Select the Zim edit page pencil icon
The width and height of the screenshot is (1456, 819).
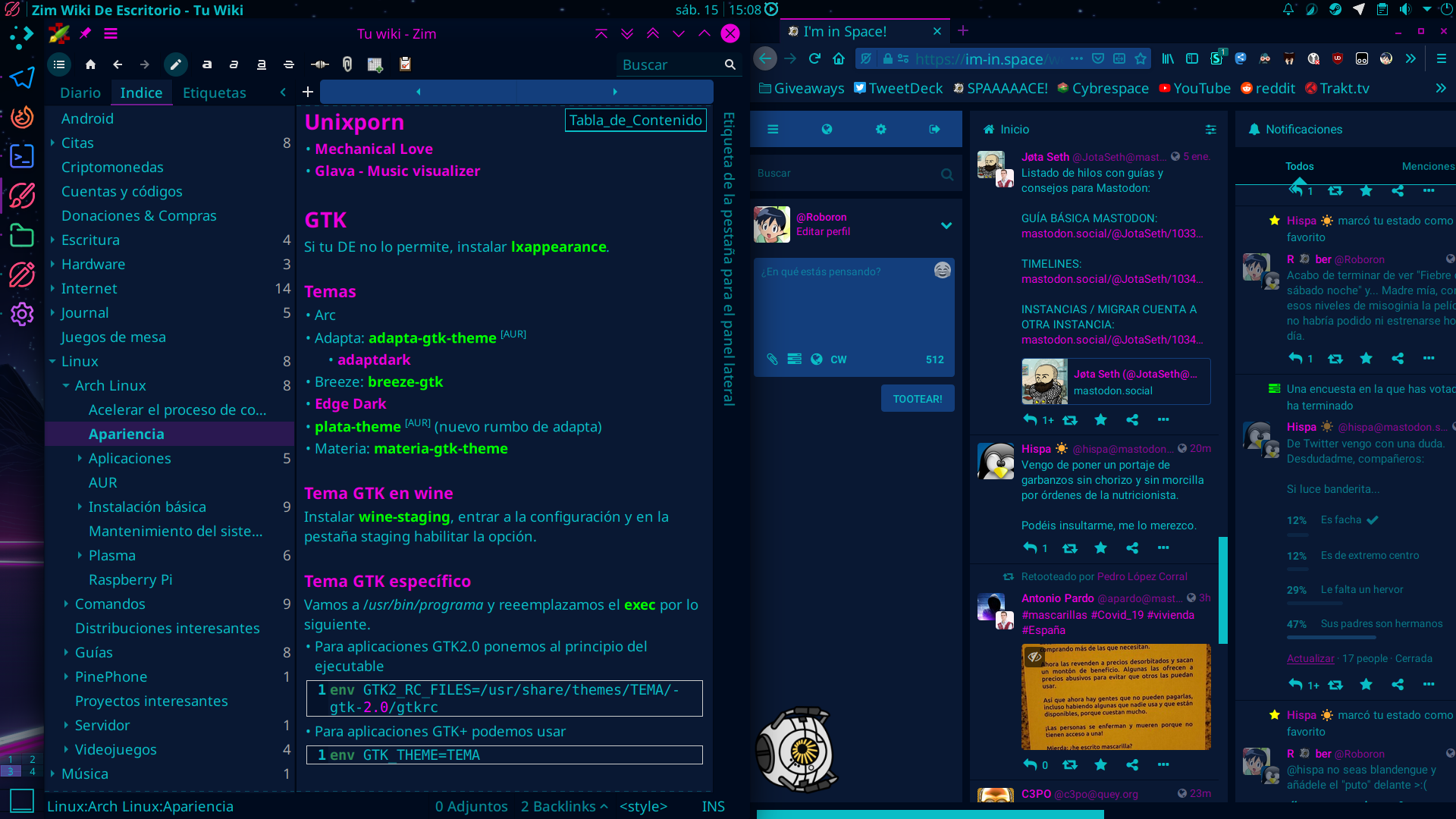[x=176, y=63]
